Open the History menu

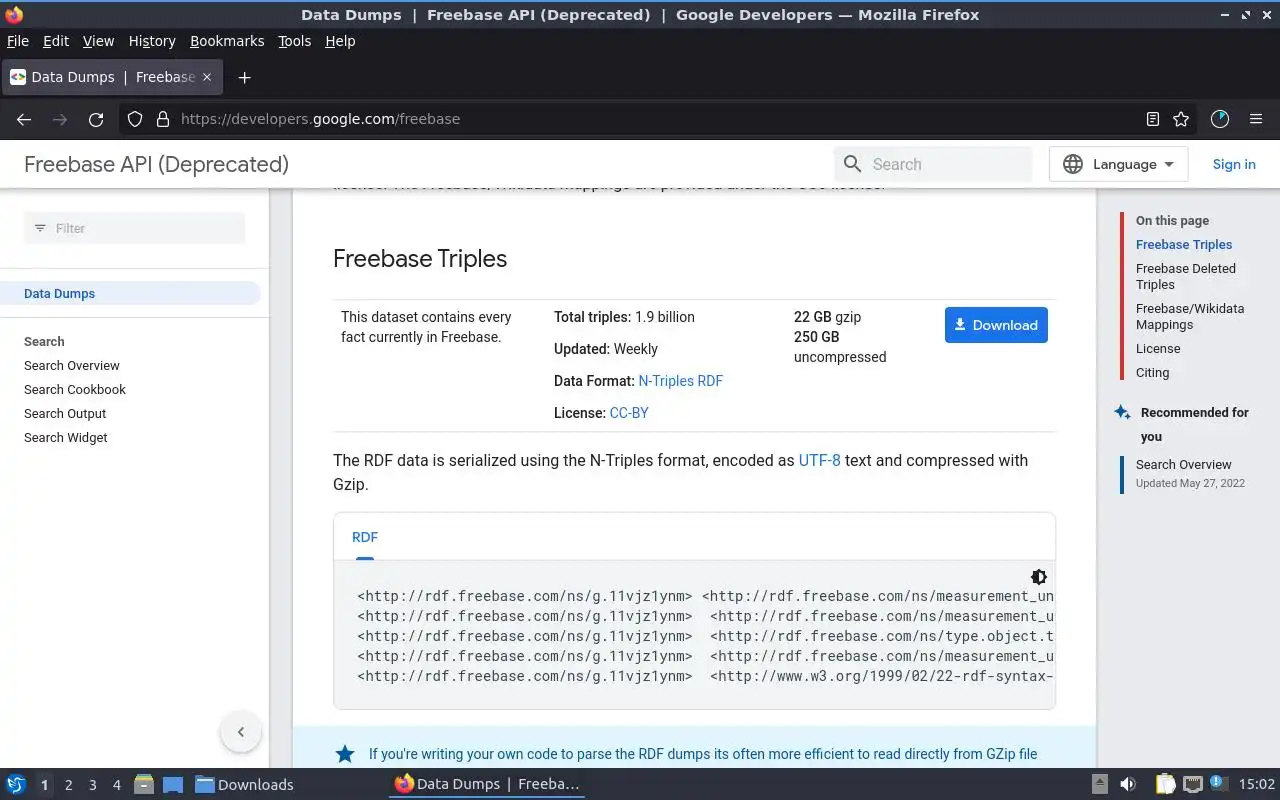[x=152, y=41]
